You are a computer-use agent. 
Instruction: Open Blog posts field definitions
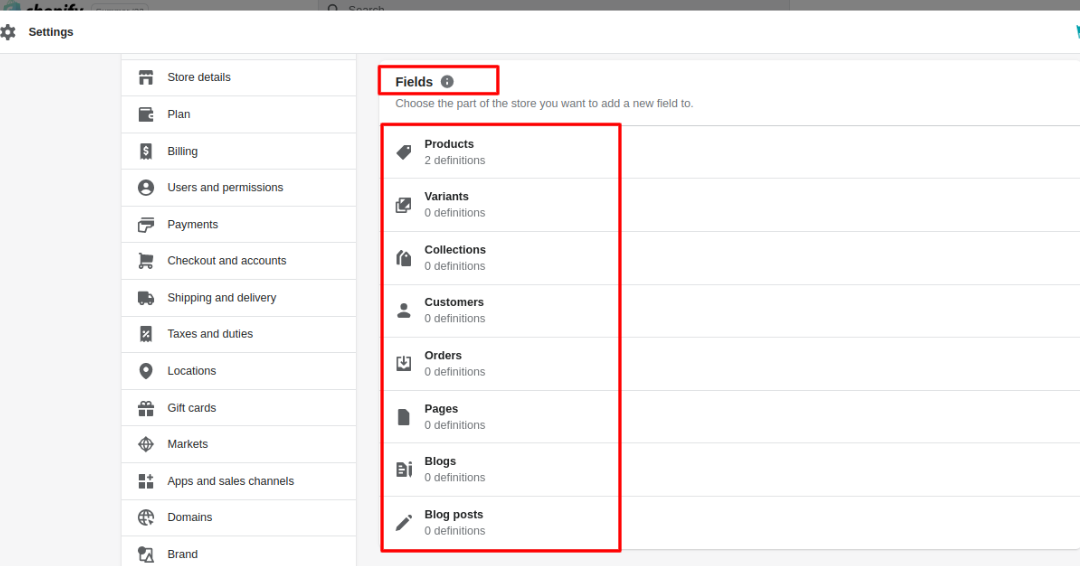click(730, 523)
